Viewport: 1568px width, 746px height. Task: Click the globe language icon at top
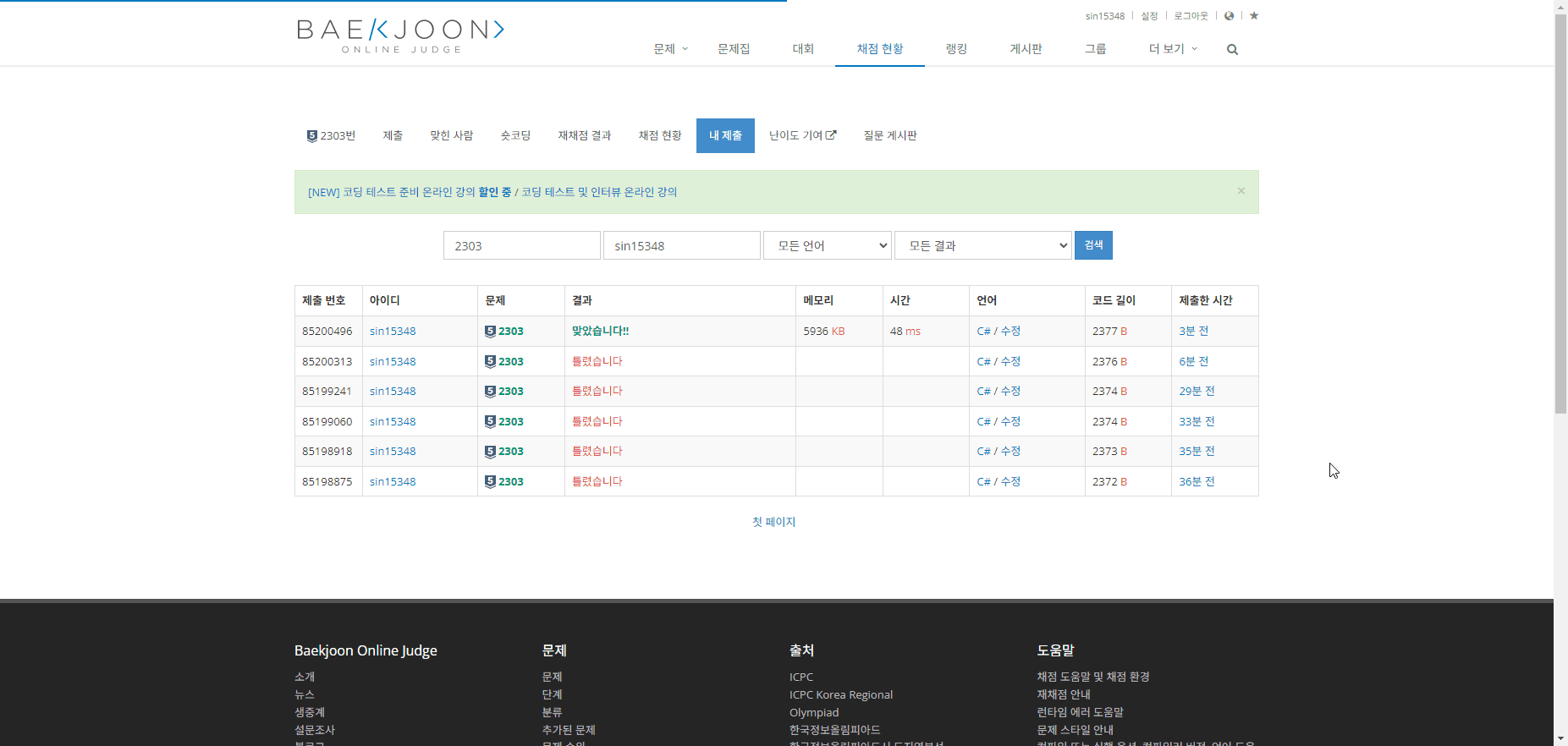(x=1229, y=15)
